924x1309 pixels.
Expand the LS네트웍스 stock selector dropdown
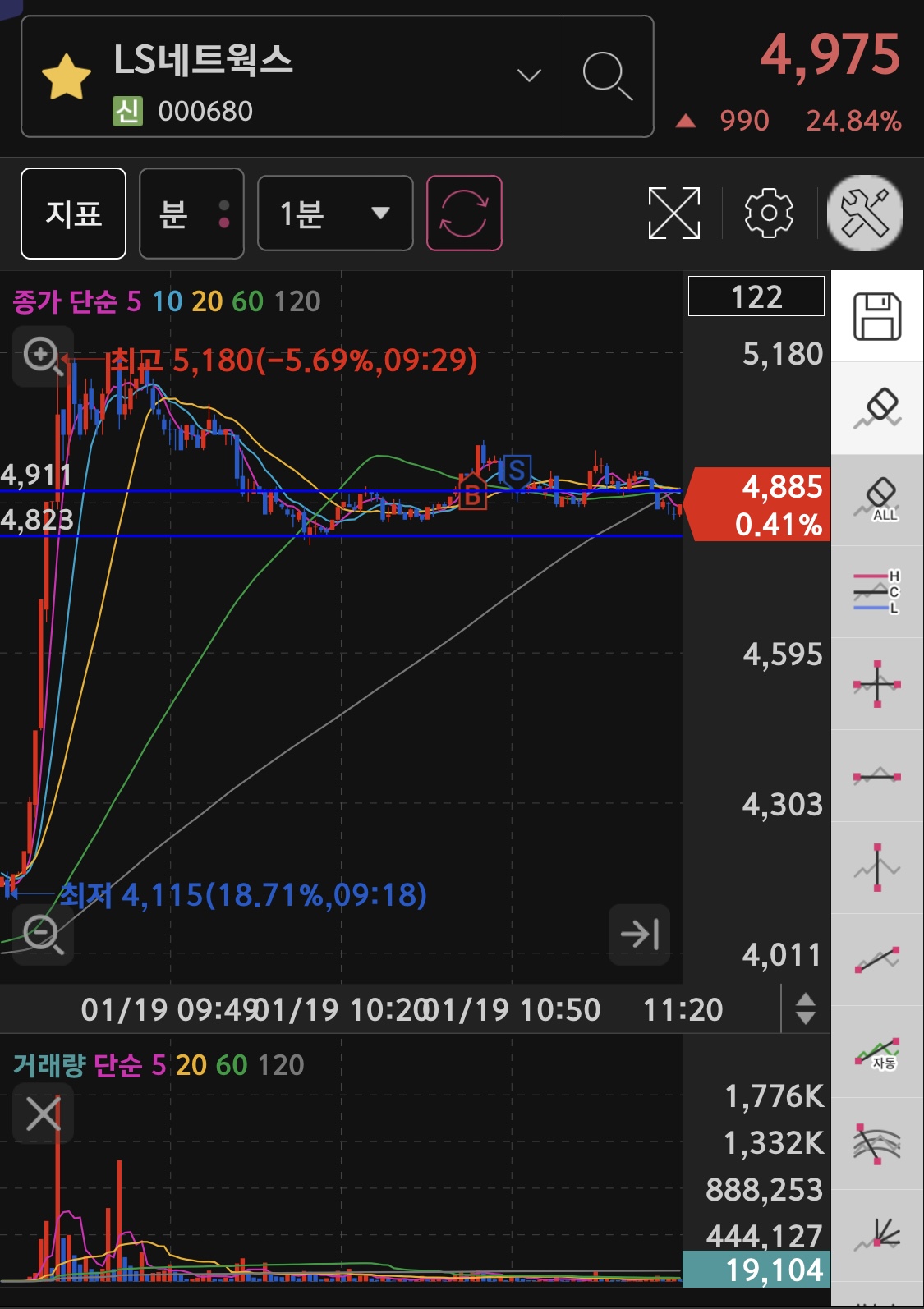(x=529, y=76)
